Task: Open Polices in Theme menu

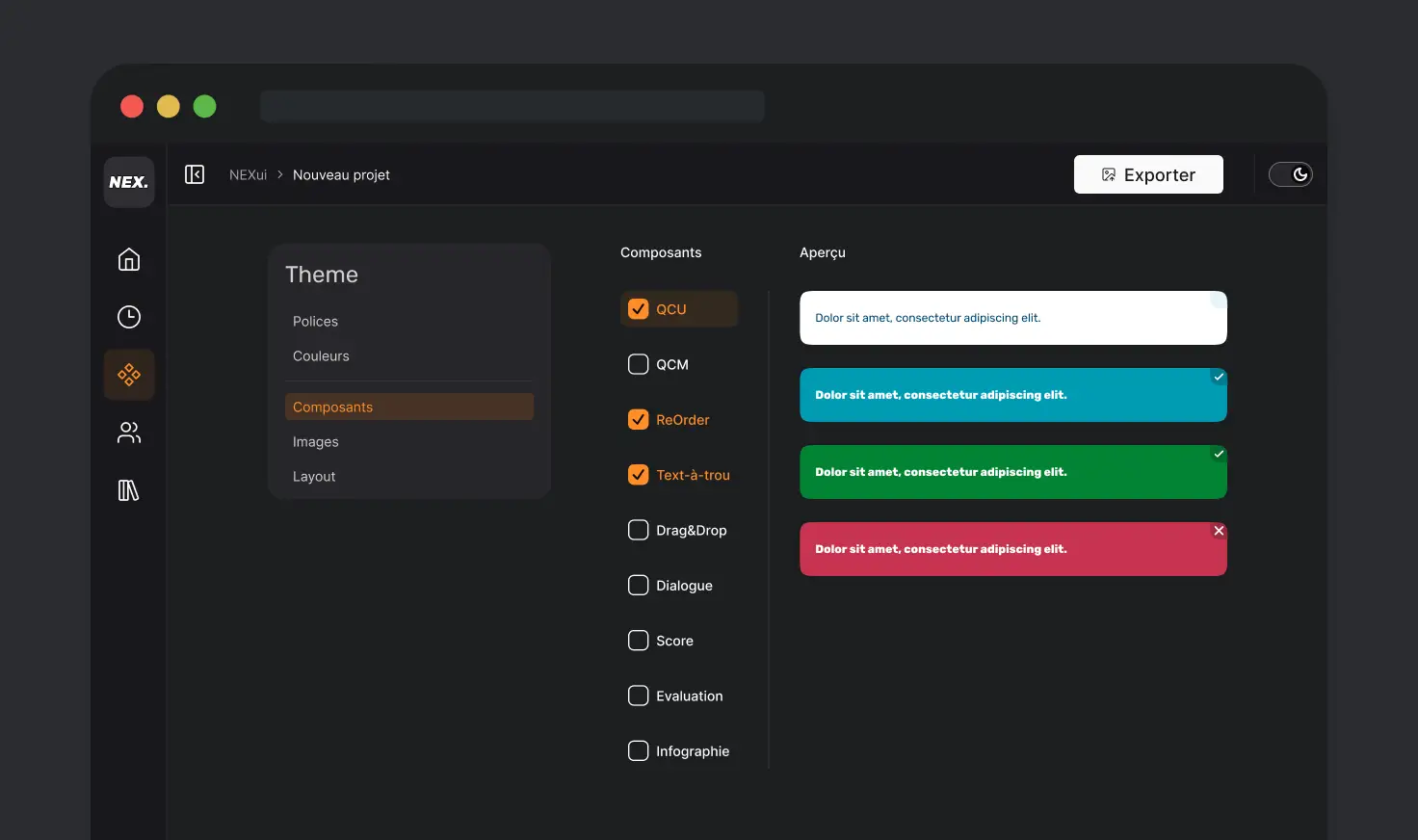Action: tap(315, 322)
